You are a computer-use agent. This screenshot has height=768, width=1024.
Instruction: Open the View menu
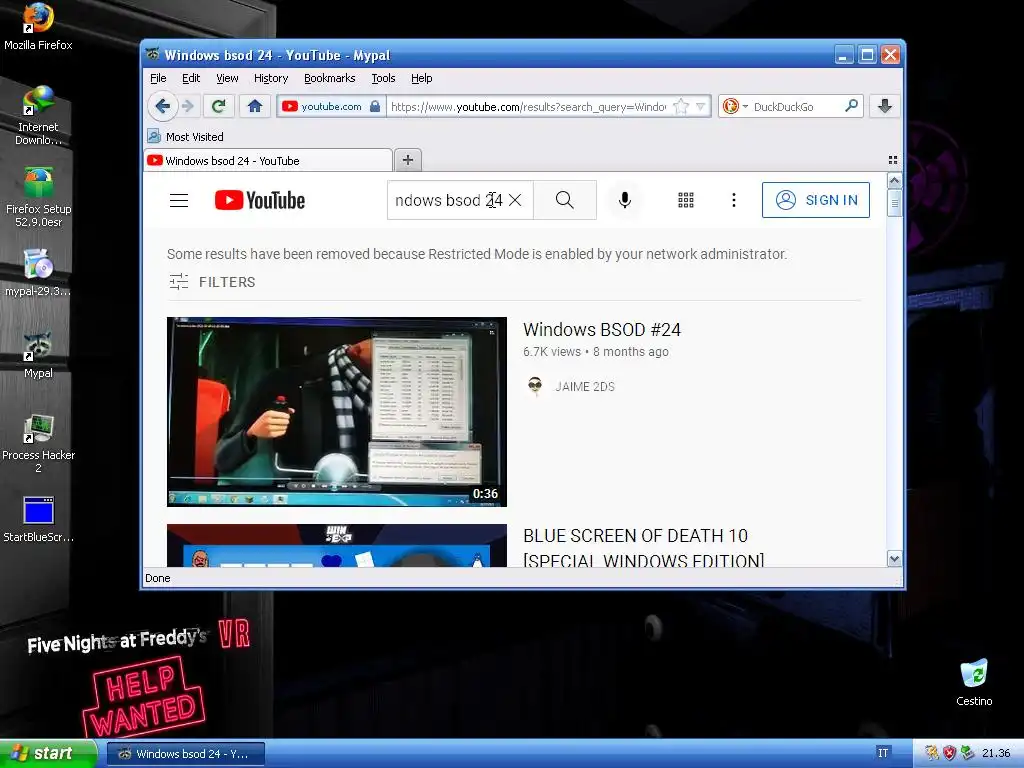pyautogui.click(x=227, y=78)
